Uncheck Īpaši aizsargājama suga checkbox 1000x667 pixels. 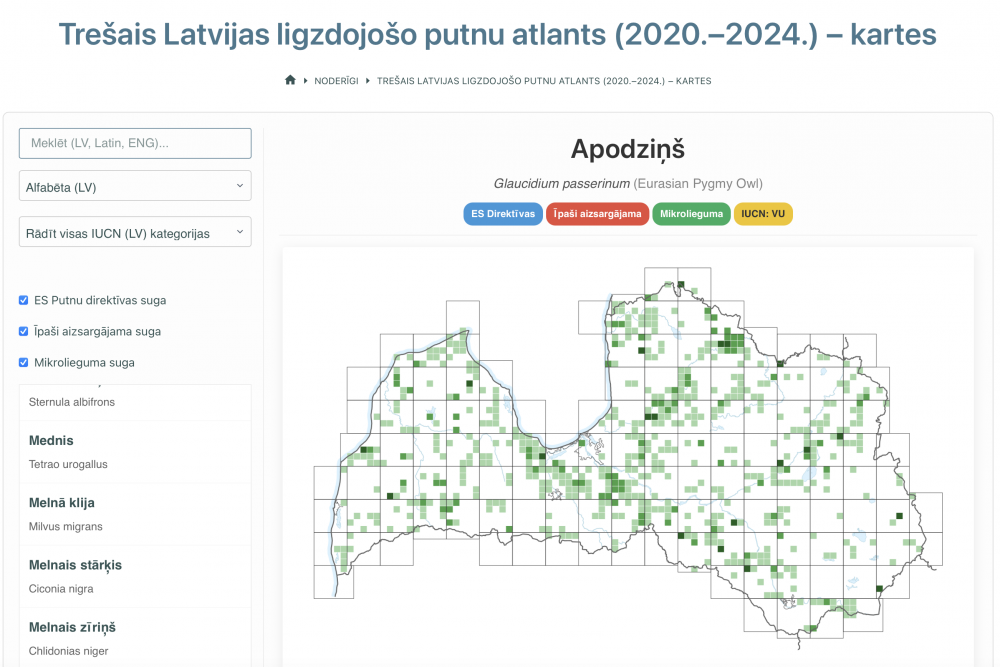click(24, 331)
